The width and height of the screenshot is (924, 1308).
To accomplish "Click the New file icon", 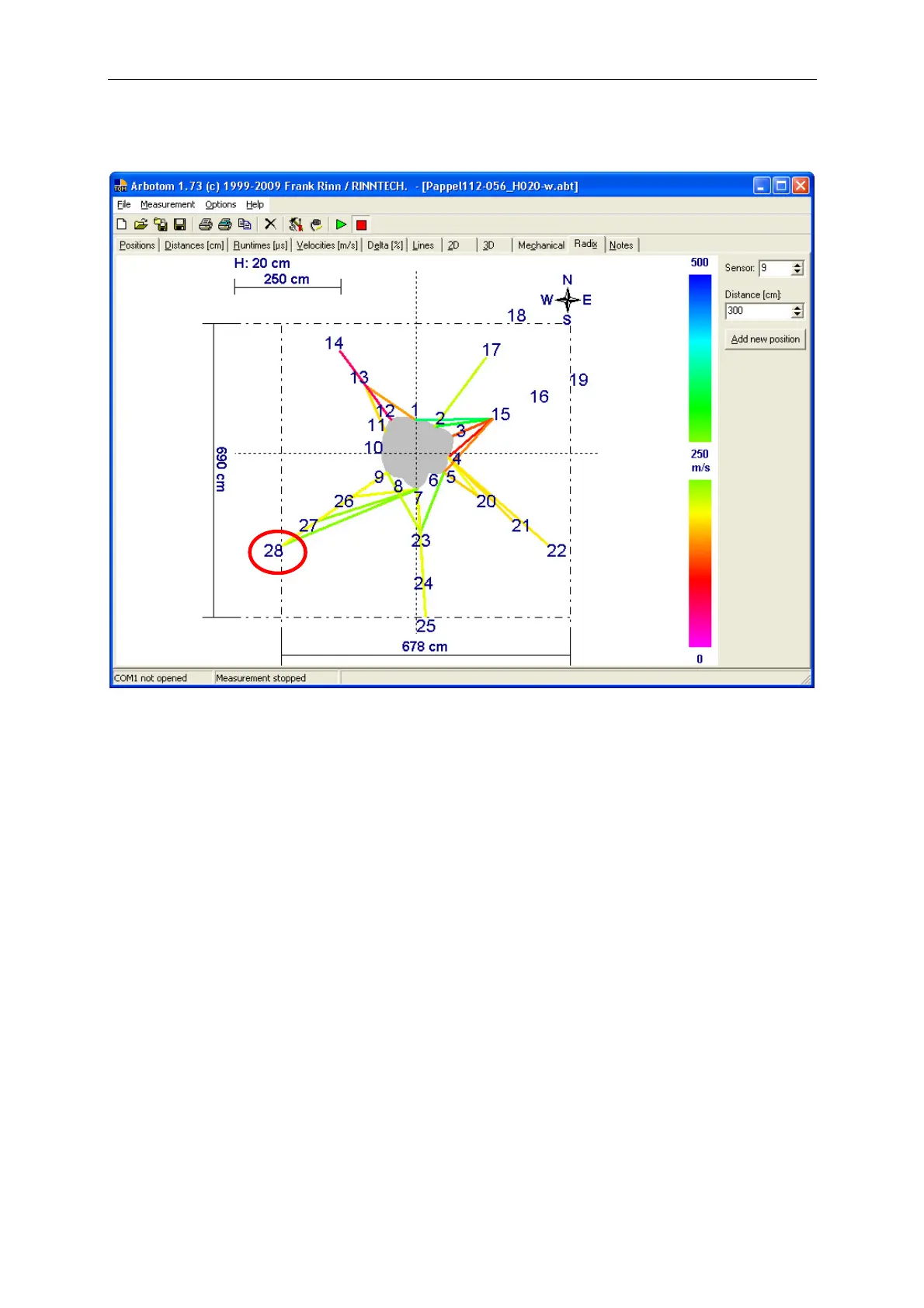I will [x=122, y=224].
